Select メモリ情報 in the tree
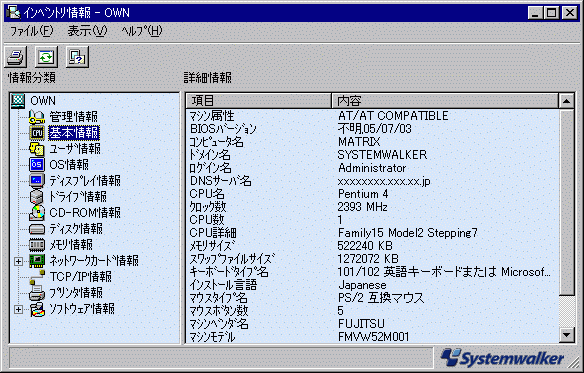This screenshot has height=373, width=584. point(71,245)
